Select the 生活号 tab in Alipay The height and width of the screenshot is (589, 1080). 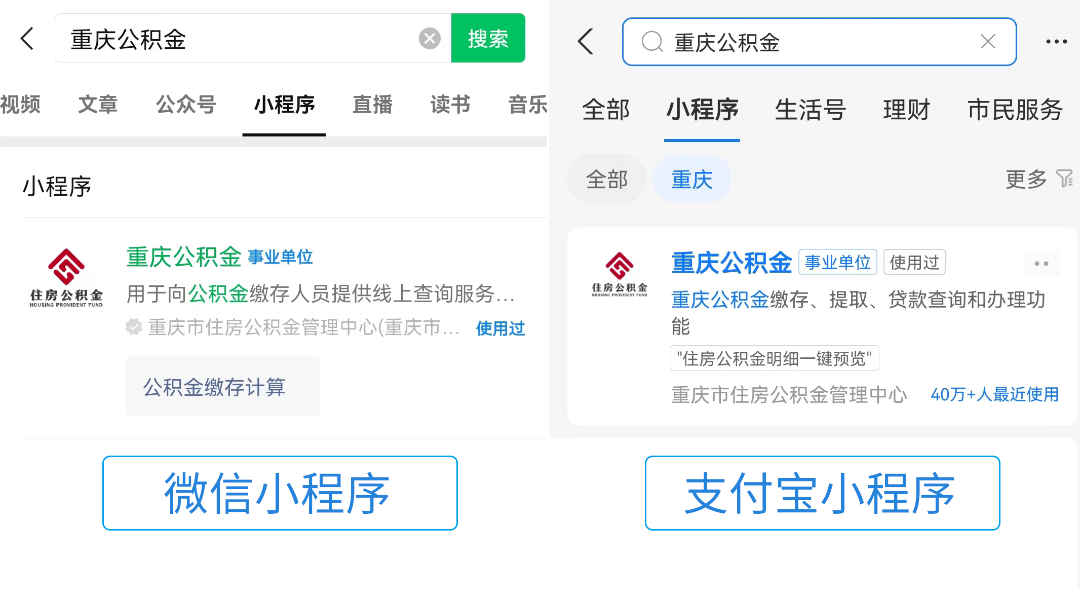pyautogui.click(x=810, y=110)
